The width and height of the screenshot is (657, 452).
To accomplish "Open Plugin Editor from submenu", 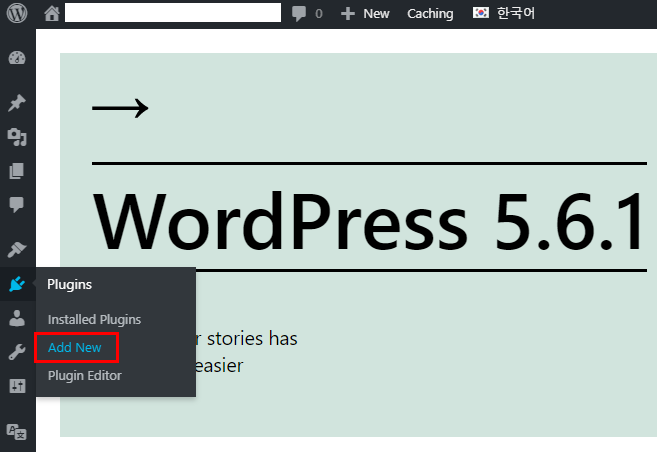I will pos(85,376).
